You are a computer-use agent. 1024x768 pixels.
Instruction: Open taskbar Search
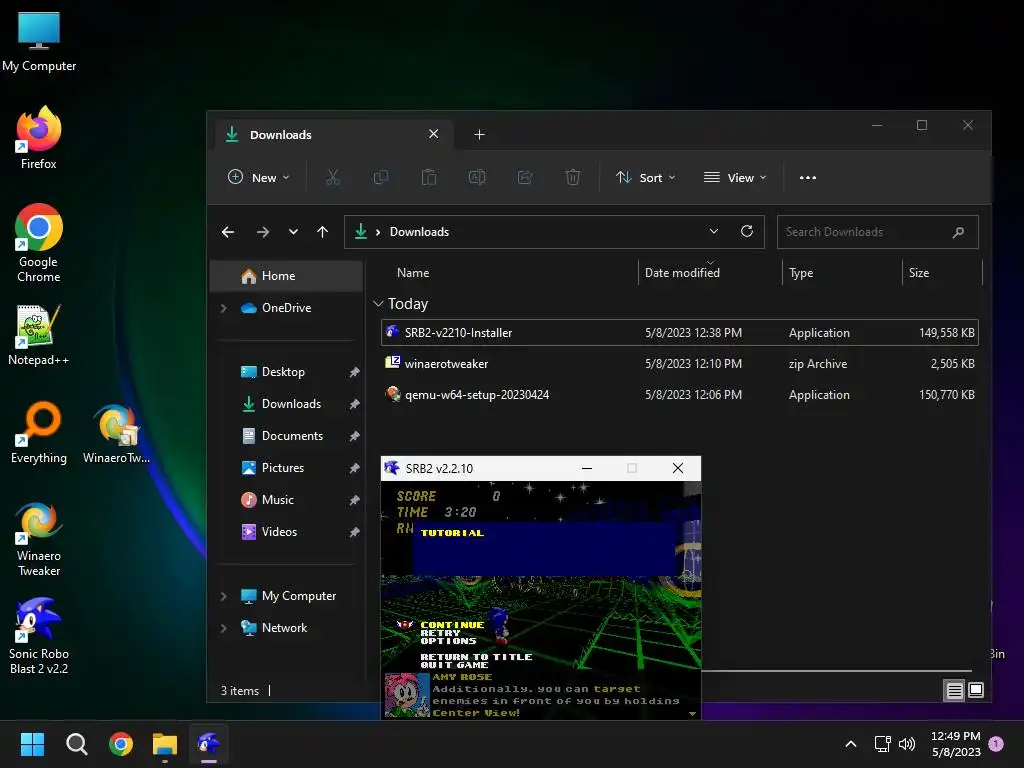tap(76, 744)
